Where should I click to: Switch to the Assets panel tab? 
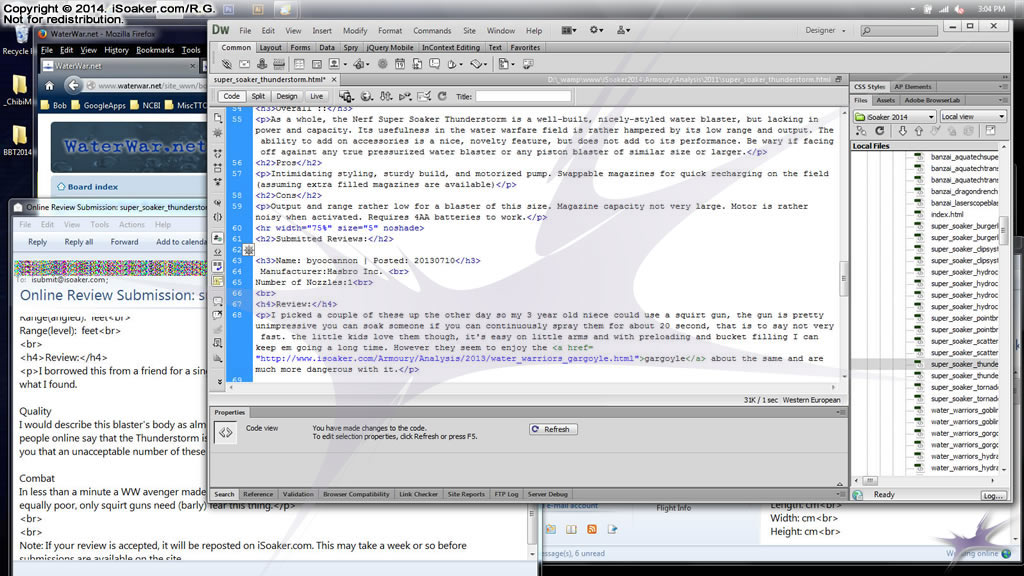coord(885,101)
